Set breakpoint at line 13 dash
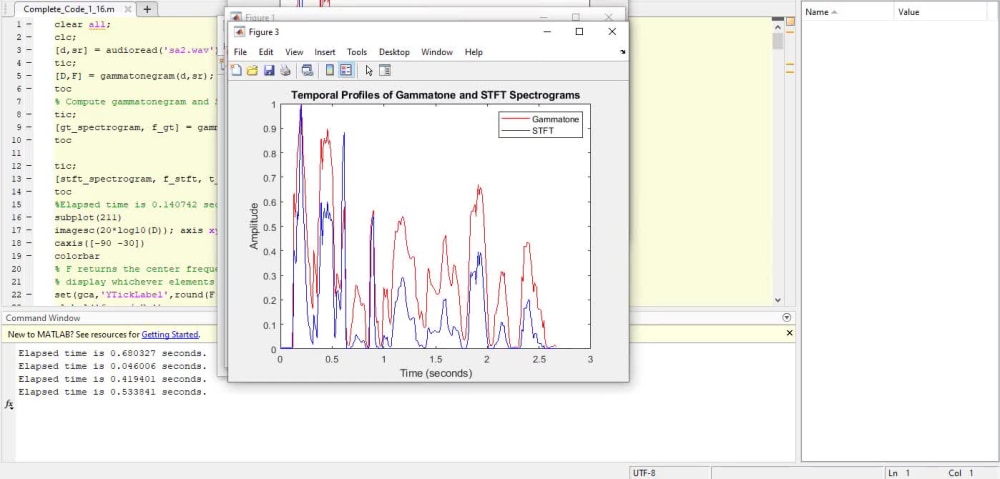 pos(30,179)
